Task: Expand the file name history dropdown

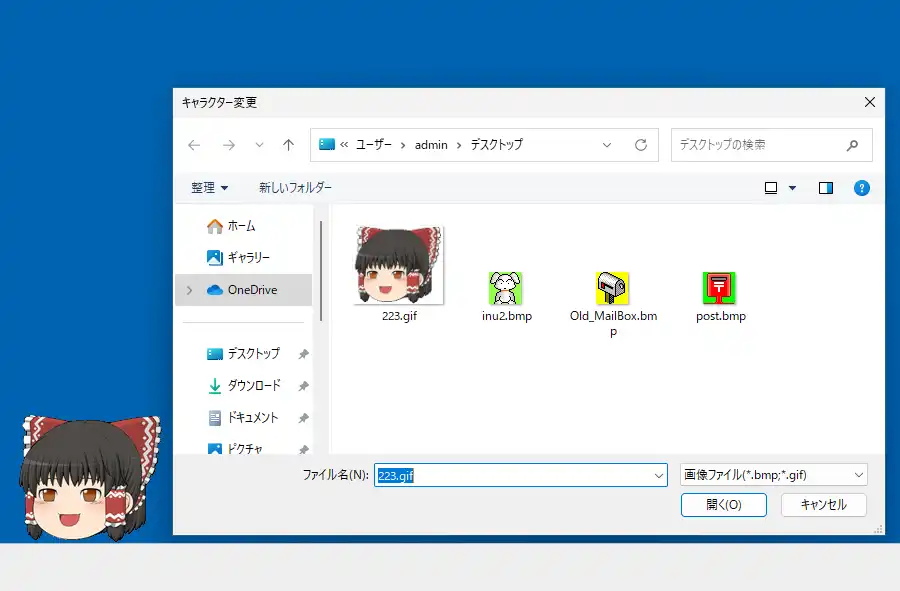Action: tap(658, 476)
